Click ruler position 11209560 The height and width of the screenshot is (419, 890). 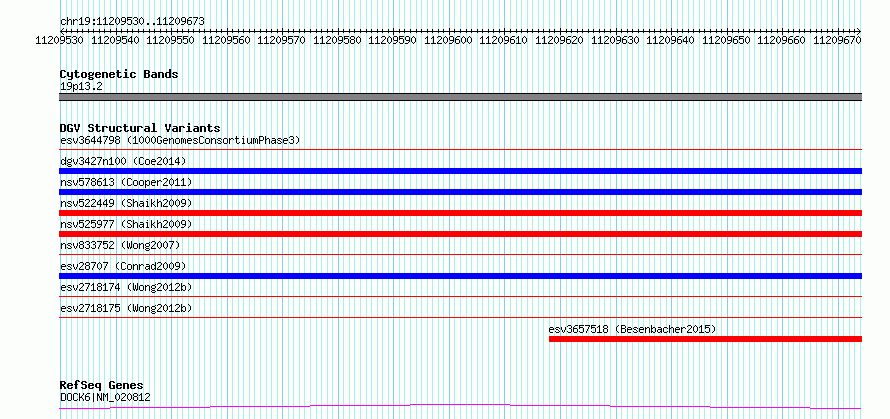click(x=227, y=40)
